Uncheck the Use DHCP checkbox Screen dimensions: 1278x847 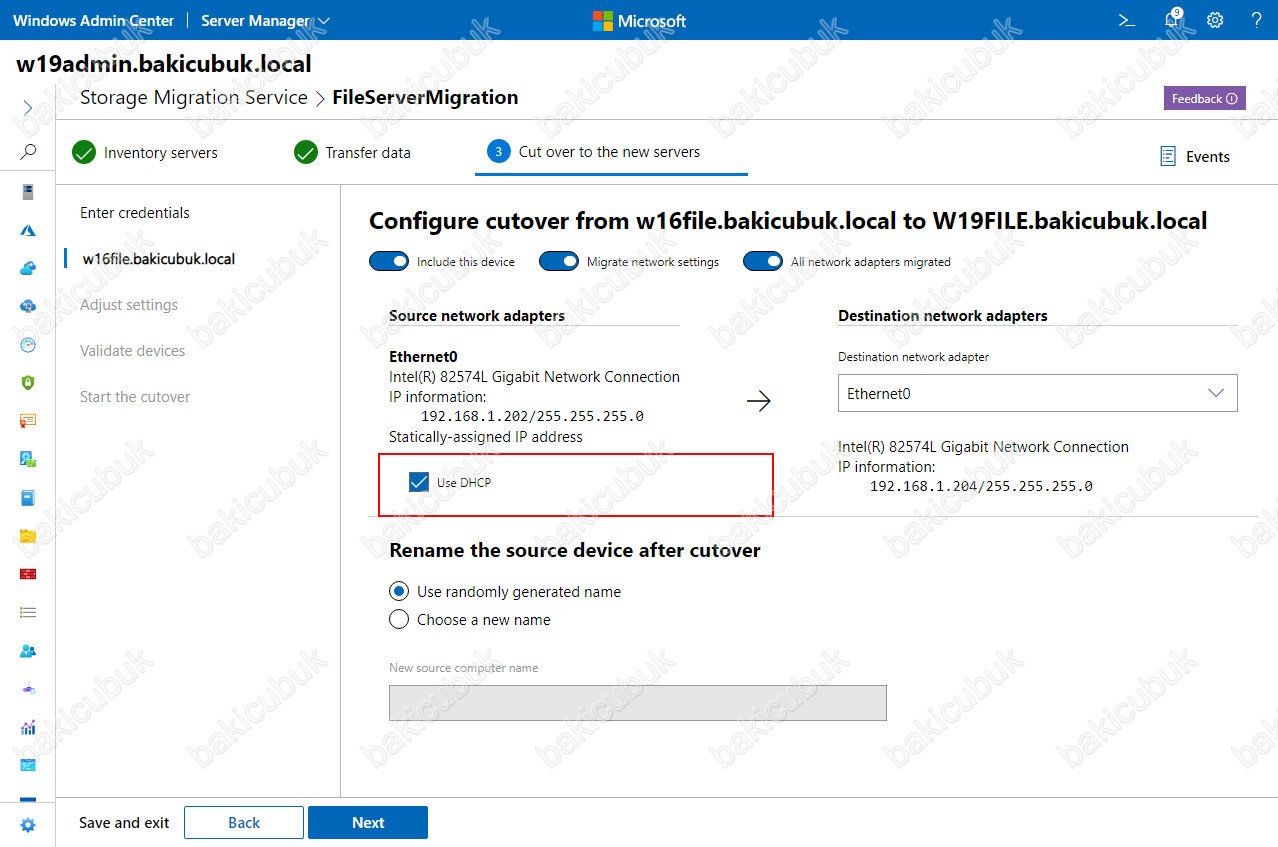[419, 483]
